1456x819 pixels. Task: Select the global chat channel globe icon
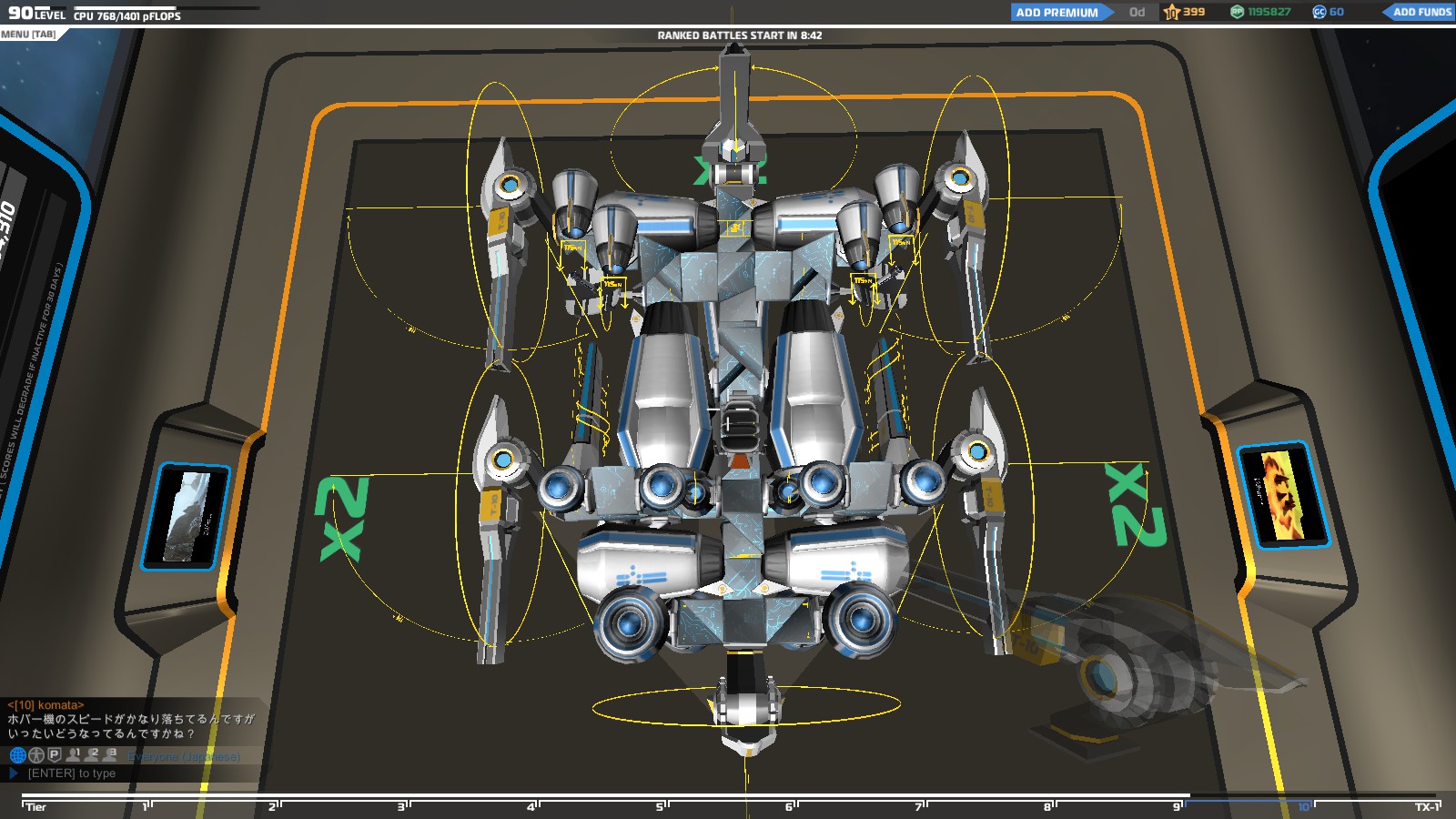[17, 754]
